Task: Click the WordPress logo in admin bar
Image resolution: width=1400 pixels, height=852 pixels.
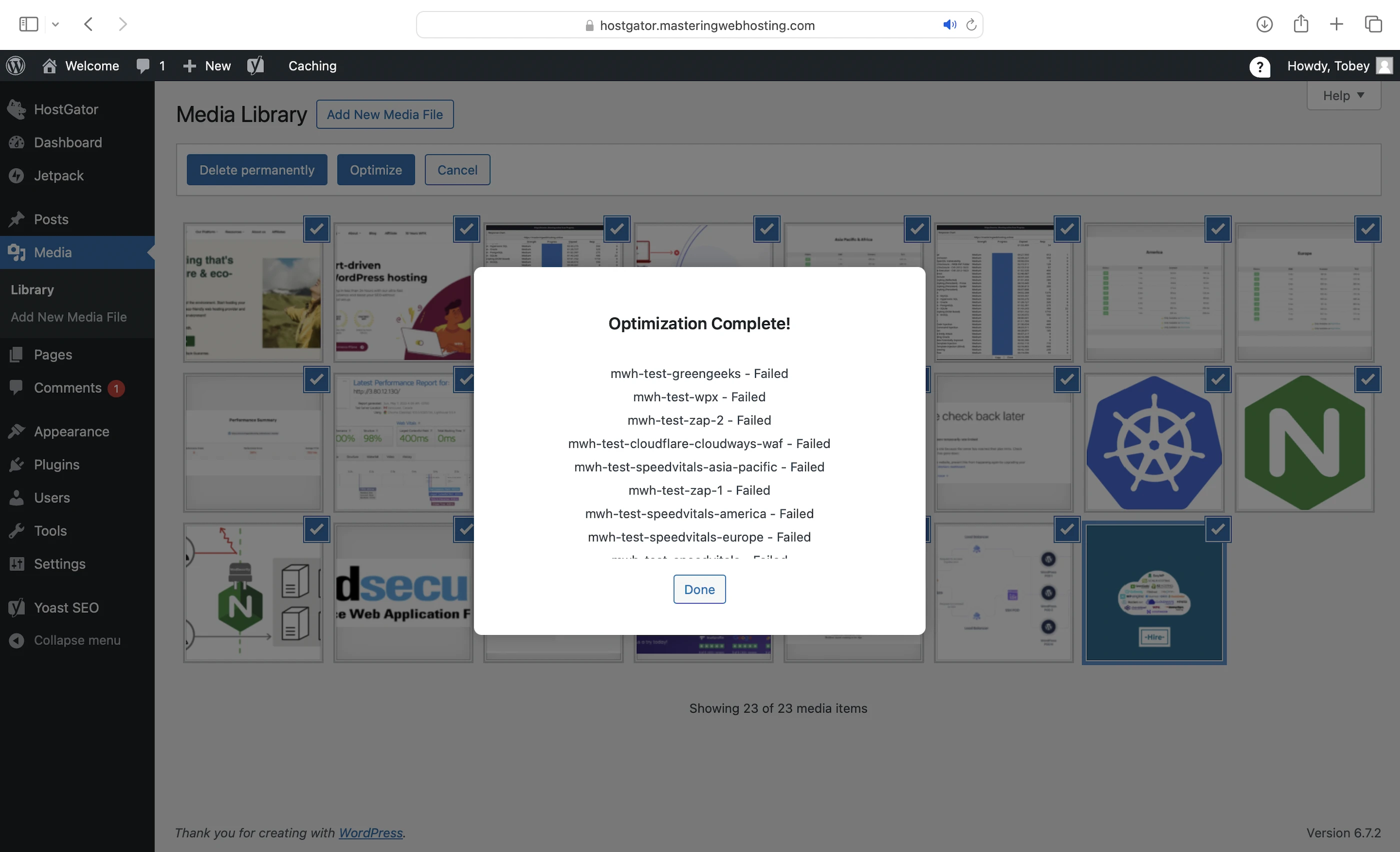Action: 16,66
